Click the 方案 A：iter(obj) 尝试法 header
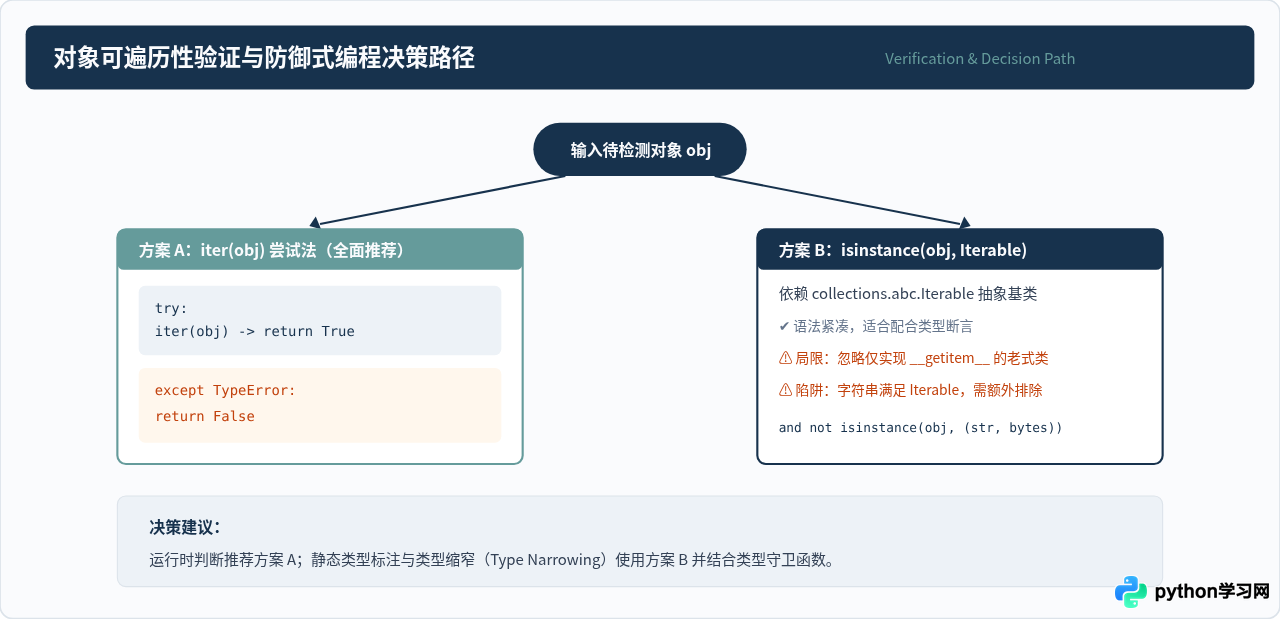Screen dimensions: 1280x619 pyautogui.click(x=320, y=250)
